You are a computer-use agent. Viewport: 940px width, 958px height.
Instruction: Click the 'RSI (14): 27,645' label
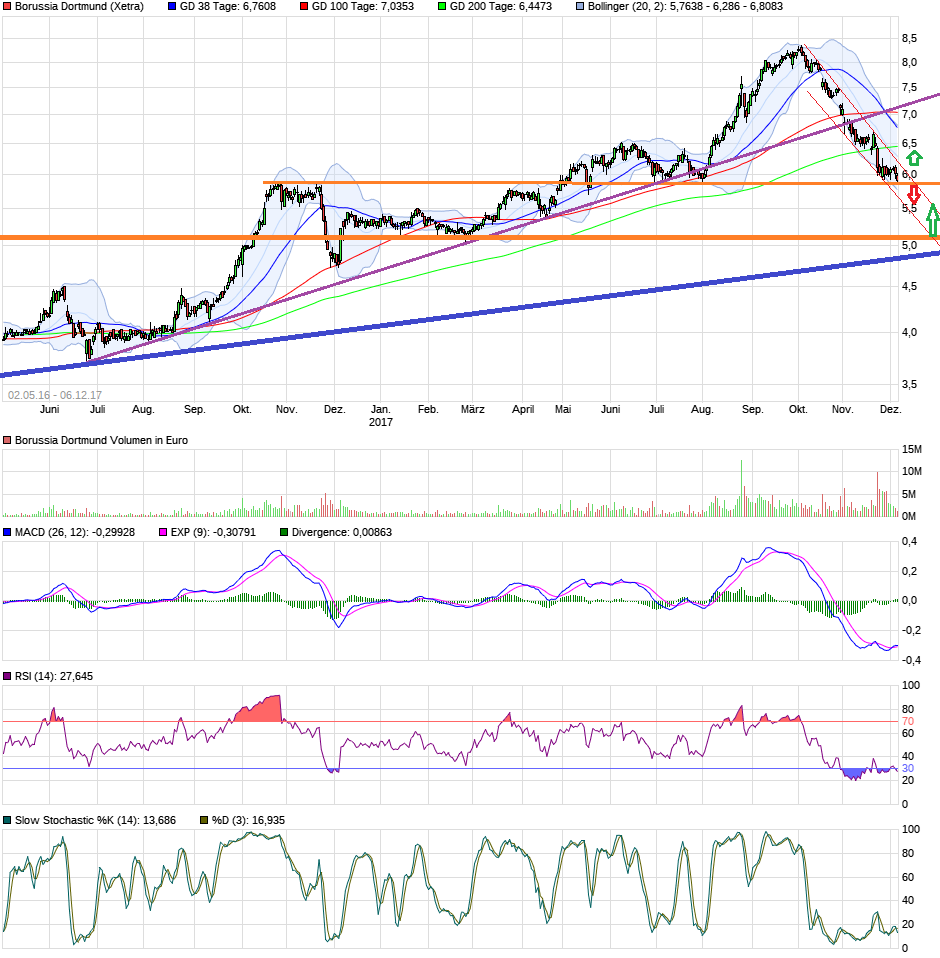pos(54,676)
